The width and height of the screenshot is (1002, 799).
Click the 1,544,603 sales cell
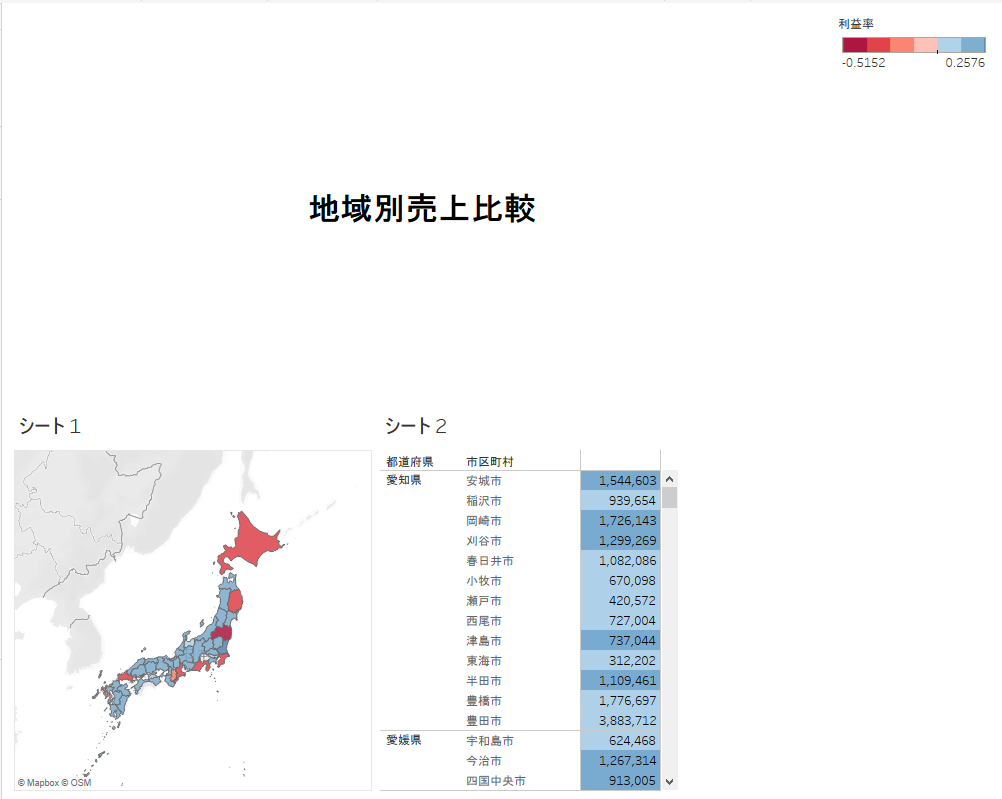click(620, 481)
